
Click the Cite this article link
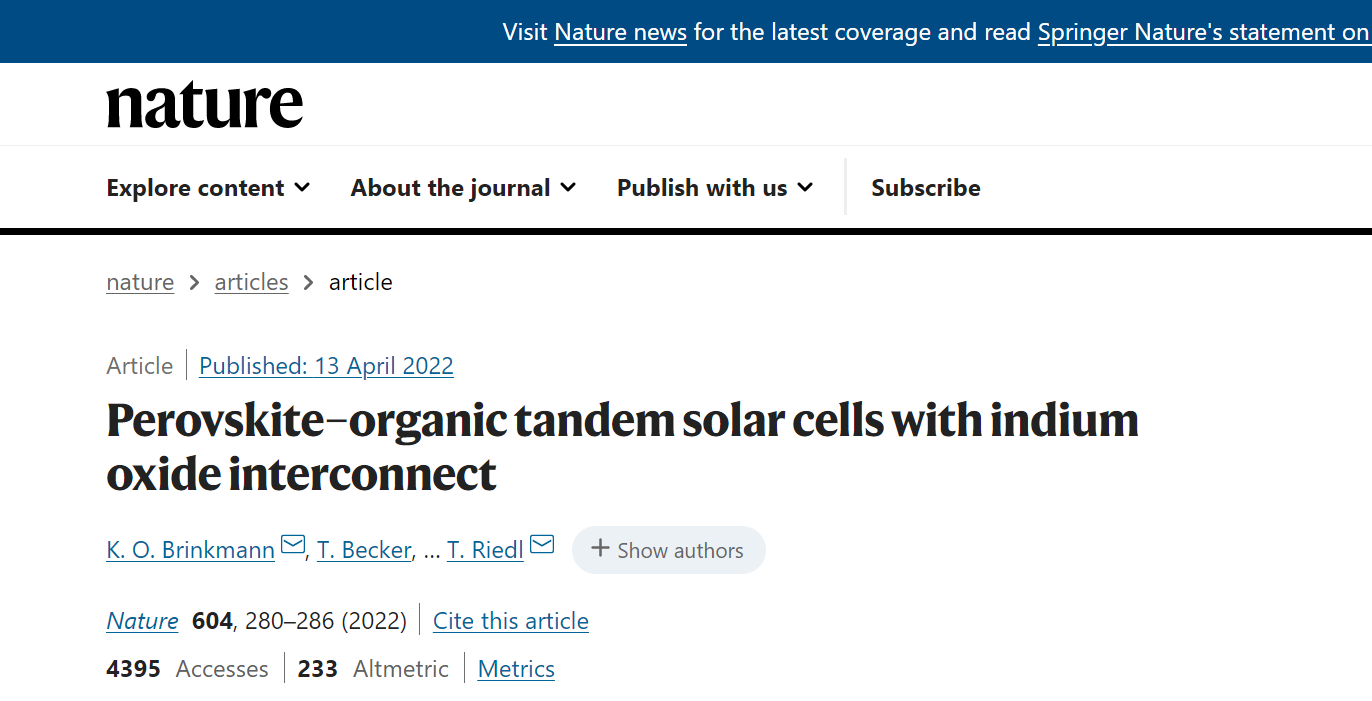click(x=510, y=621)
